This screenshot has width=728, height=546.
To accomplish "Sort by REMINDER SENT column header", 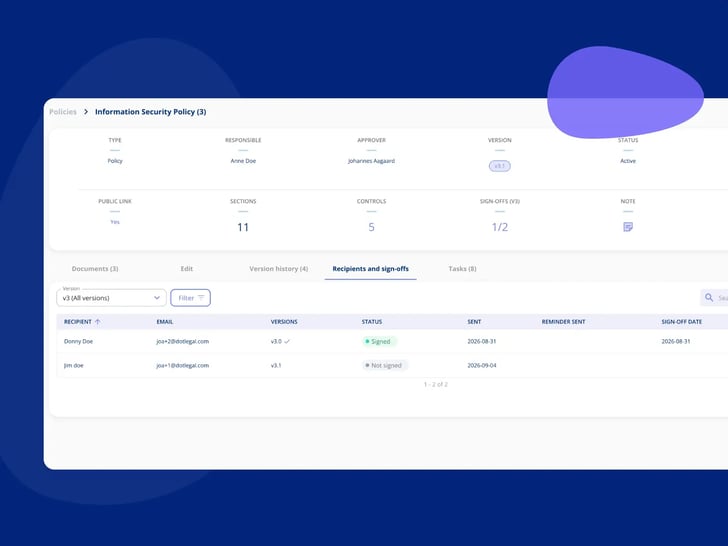I will point(563,322).
